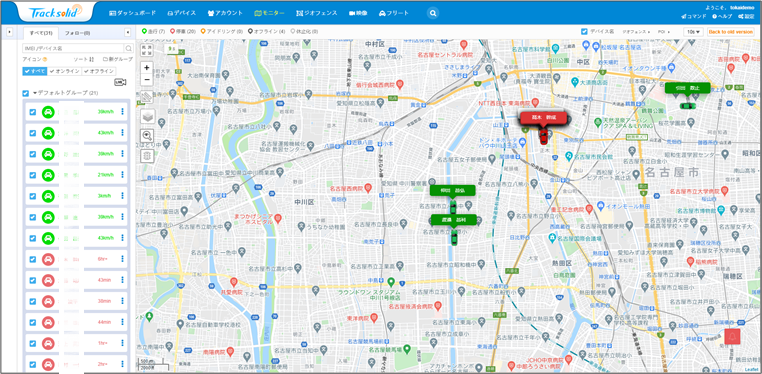Select the ruler measuring tool on map
Image resolution: width=762 pixels, height=374 pixels.
tap(147, 98)
